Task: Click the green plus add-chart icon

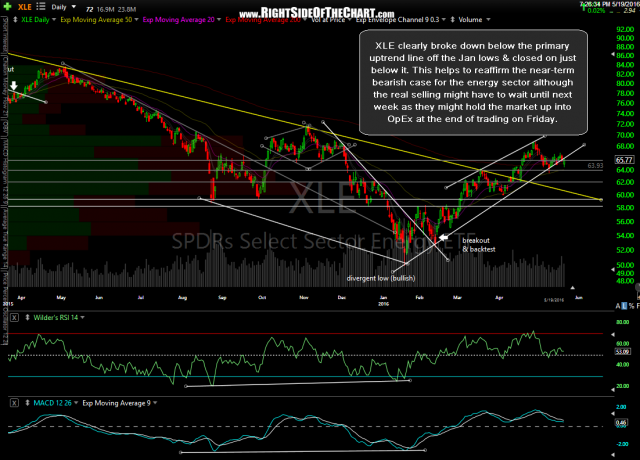Action: (x=8, y=6)
